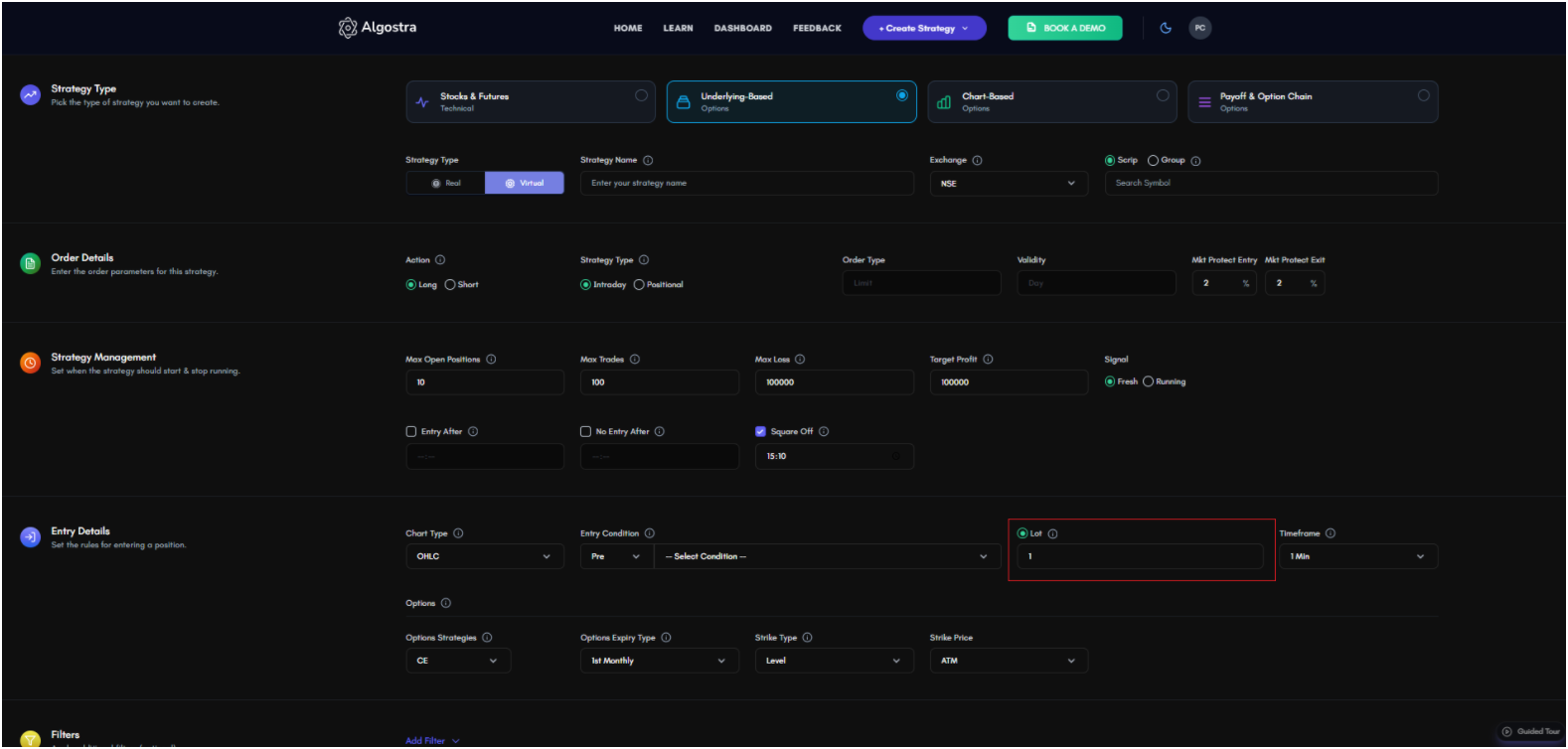Viewport: 1568px width, 749px height.
Task: Click Strategy Management clock icon
Action: 30,363
